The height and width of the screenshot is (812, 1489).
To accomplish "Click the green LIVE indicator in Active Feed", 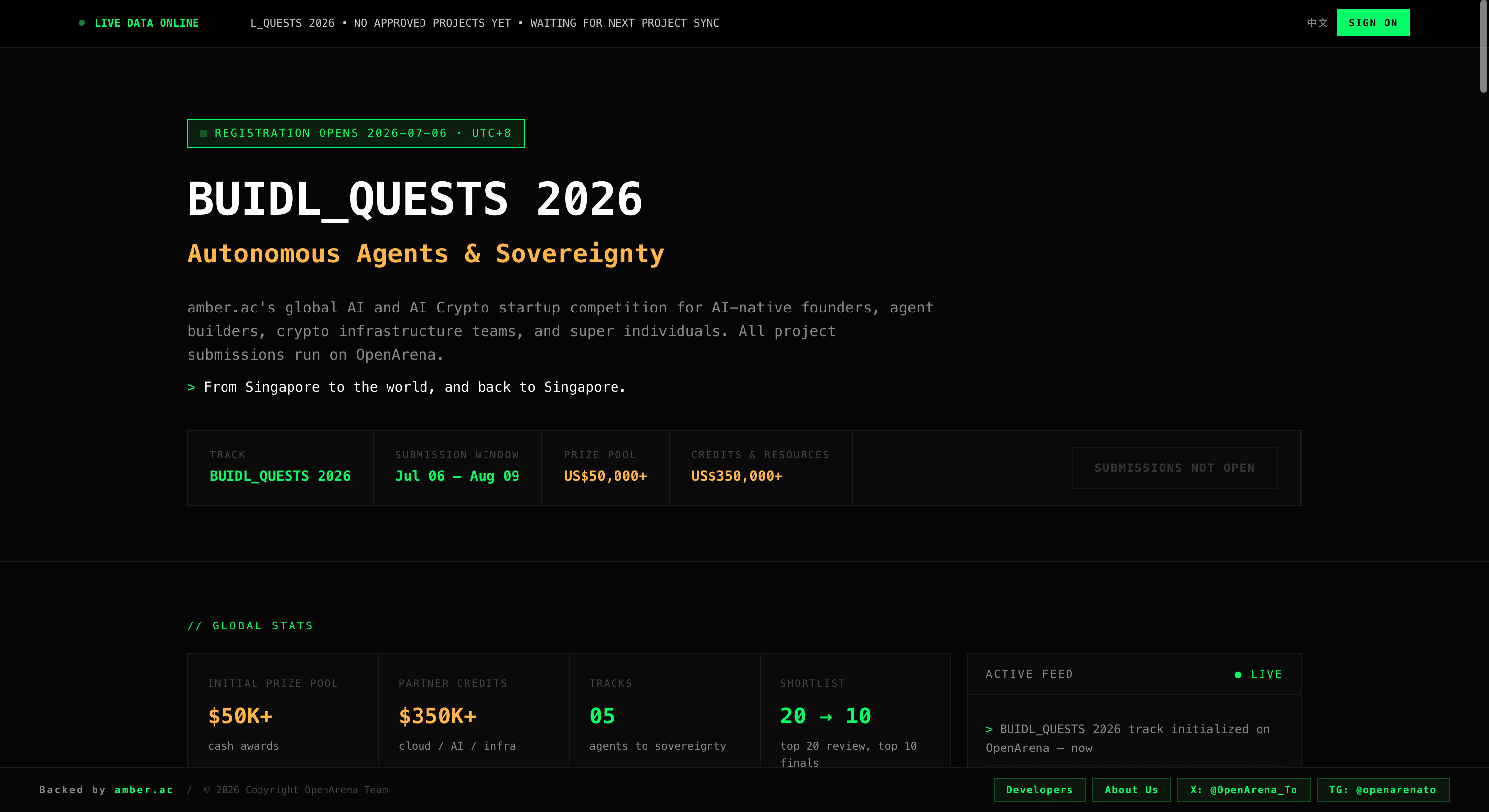I will coord(1259,674).
